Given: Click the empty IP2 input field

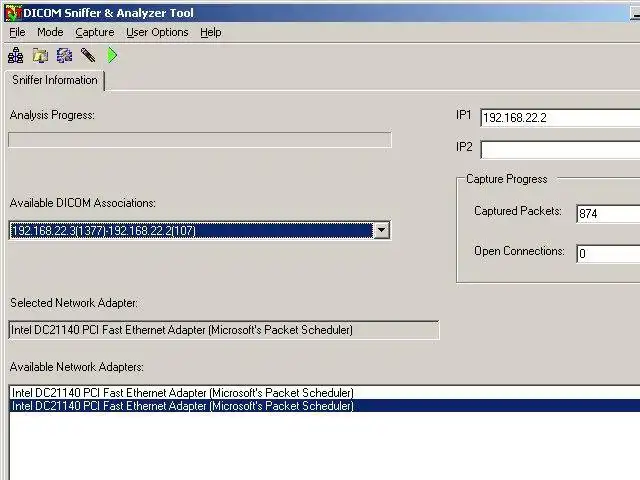Looking at the screenshot, I should (x=560, y=149).
